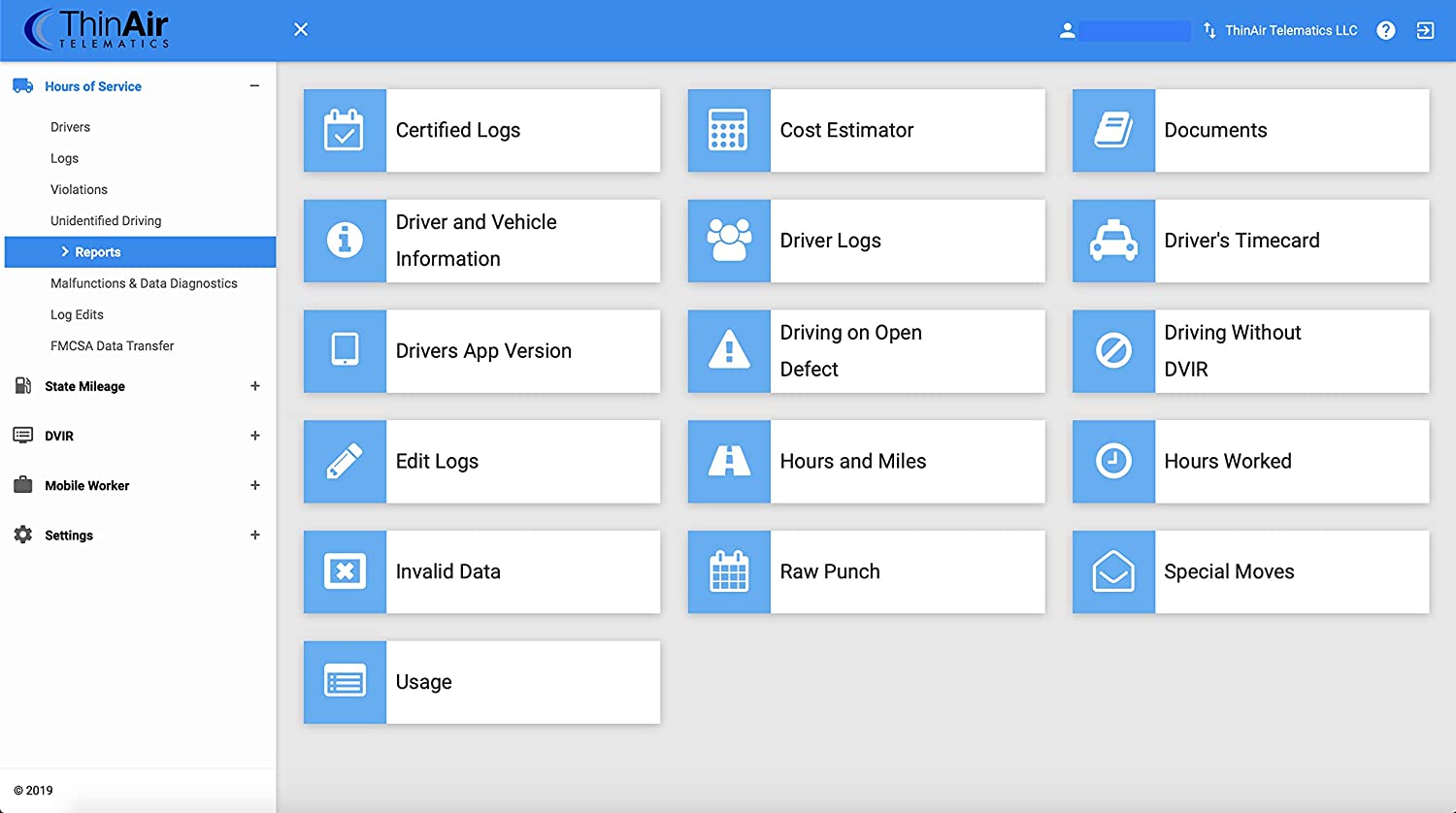
Task: Click the Driver and Vehicle Information info icon
Action: tap(345, 240)
